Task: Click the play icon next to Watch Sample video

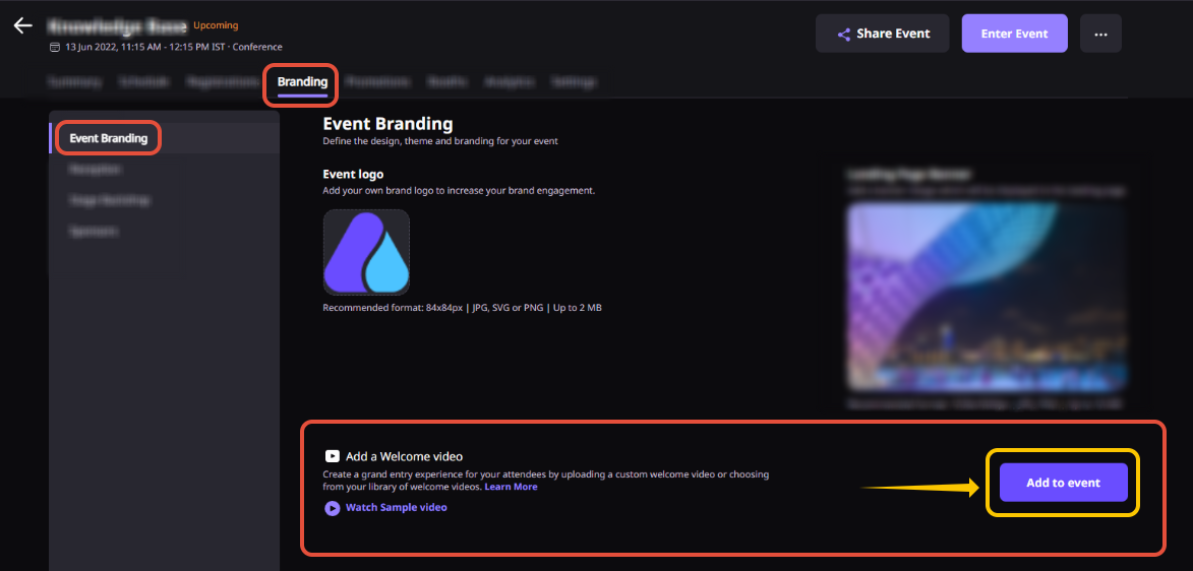Action: pos(332,508)
